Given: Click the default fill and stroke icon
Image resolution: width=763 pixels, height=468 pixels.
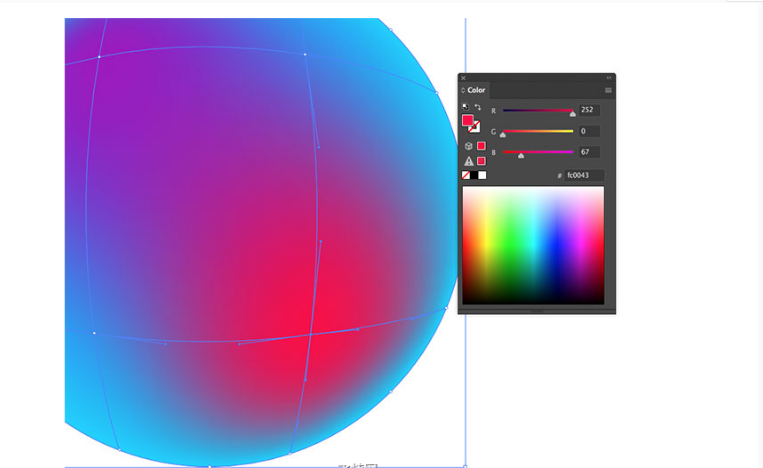Looking at the screenshot, I should (x=465, y=107).
